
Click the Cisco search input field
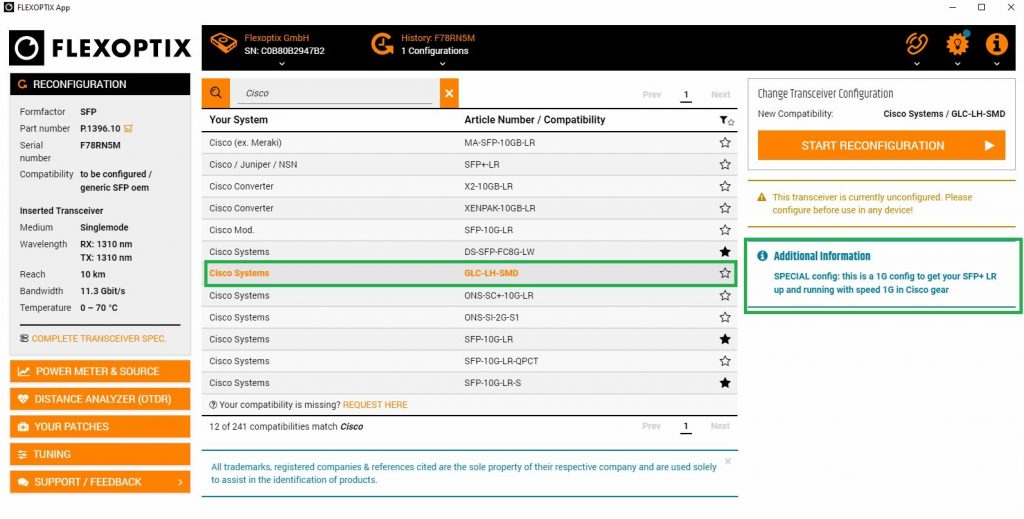(x=335, y=93)
